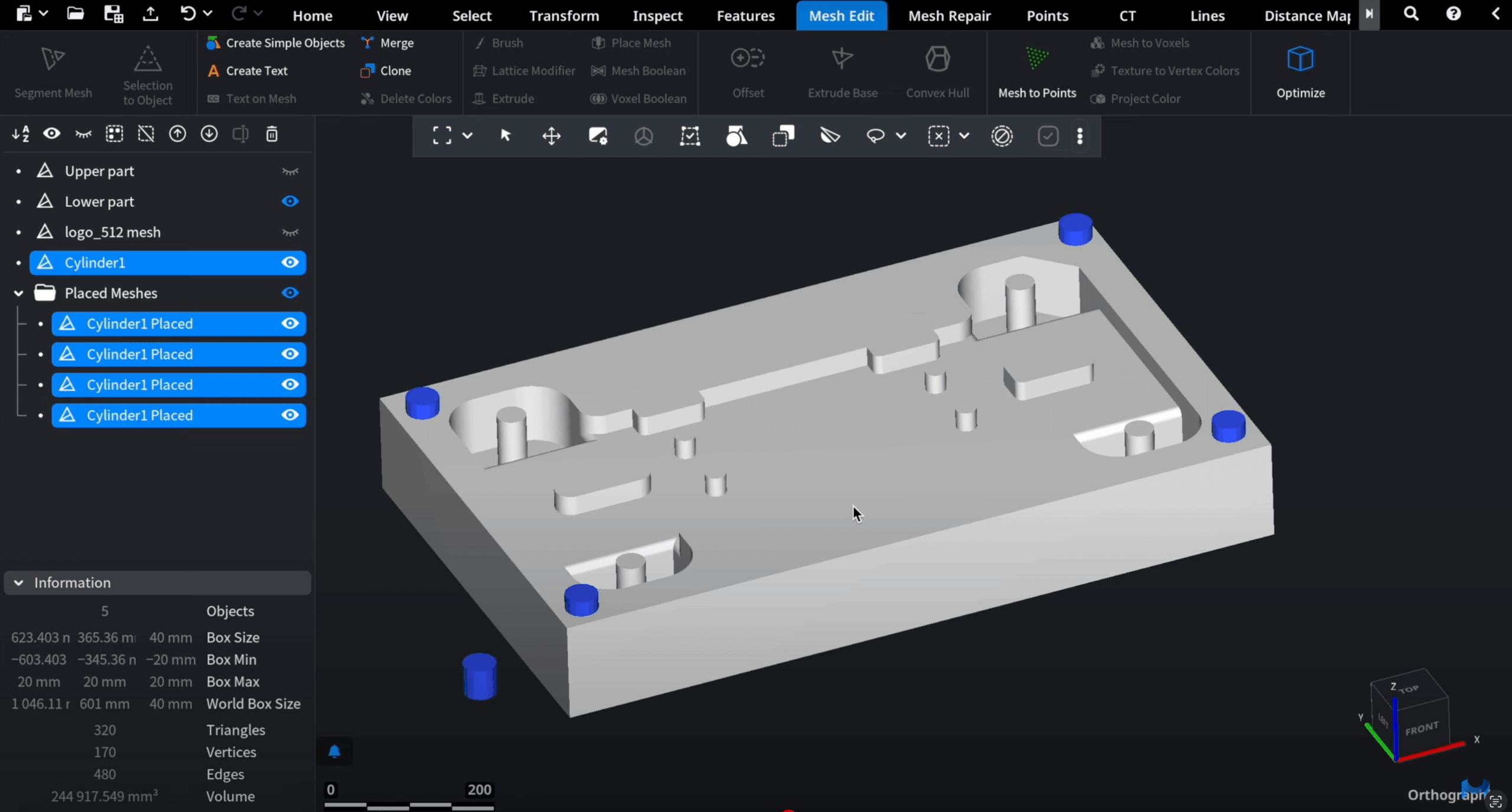
Task: Click the undo arrow icon
Action: tap(188, 14)
